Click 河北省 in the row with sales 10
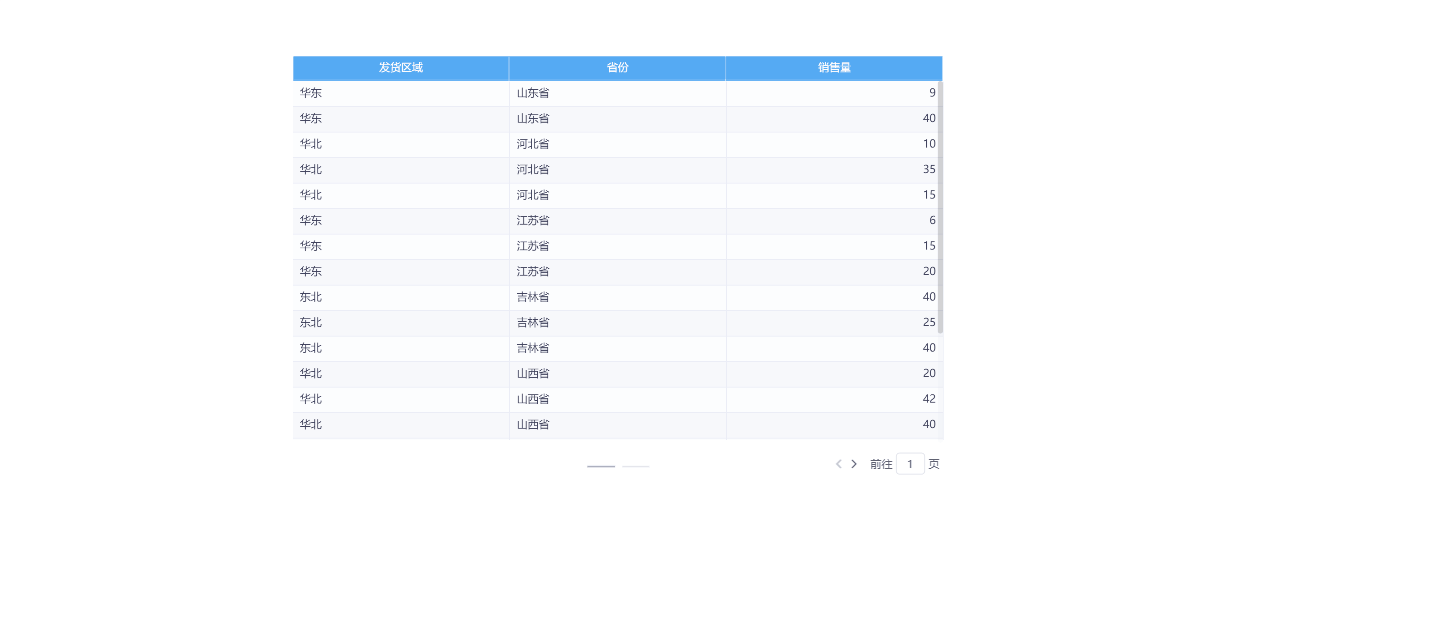Image resolution: width=1440 pixels, height=625 pixels. click(x=533, y=144)
